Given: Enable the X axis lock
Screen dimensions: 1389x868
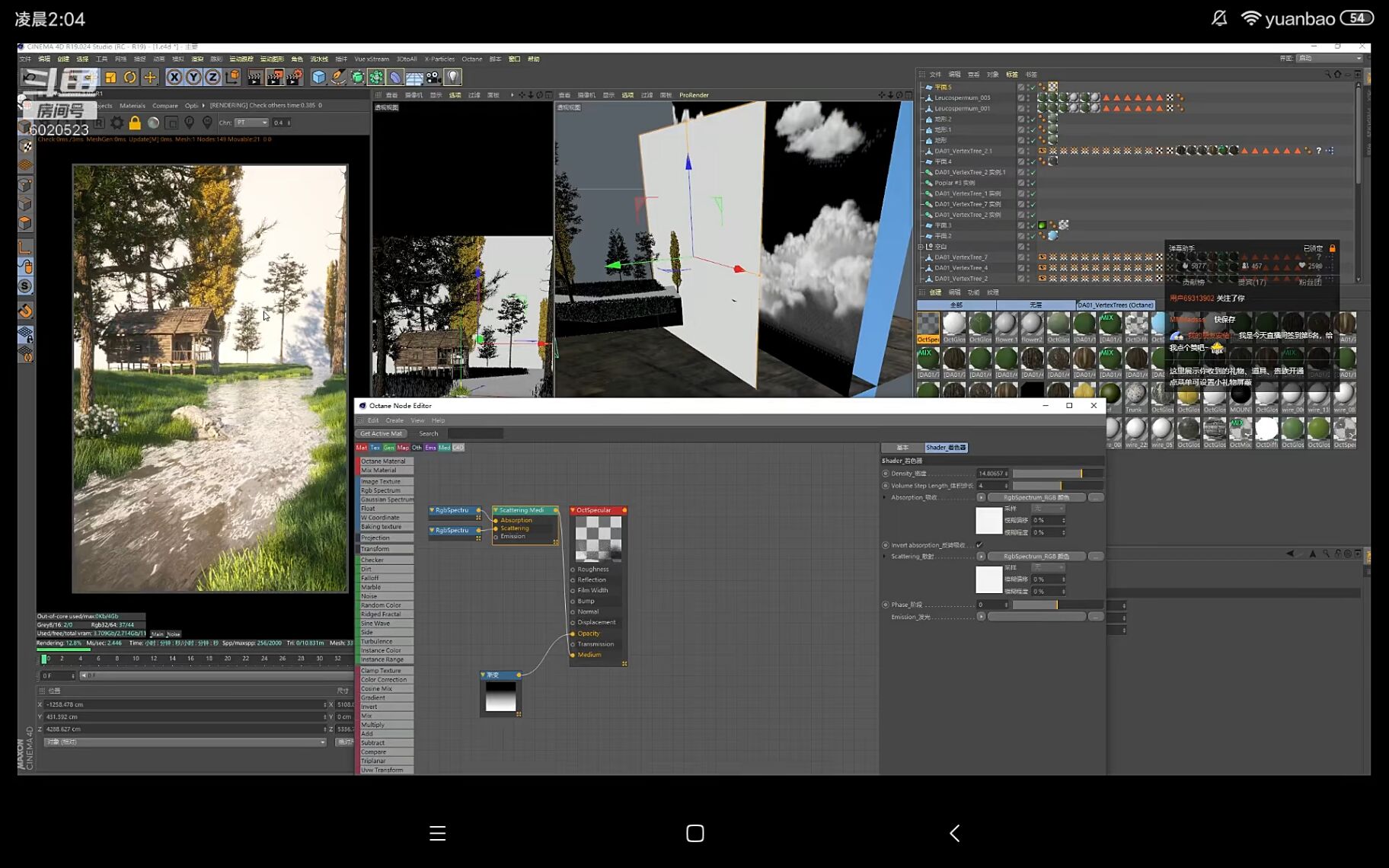Looking at the screenshot, I should coord(174,77).
